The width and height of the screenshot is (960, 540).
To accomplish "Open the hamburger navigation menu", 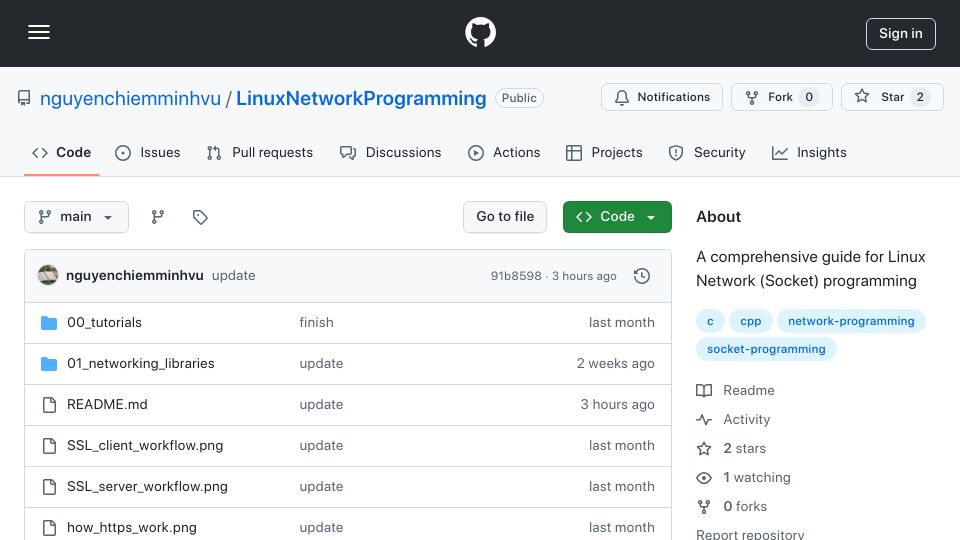I will [x=39, y=32].
